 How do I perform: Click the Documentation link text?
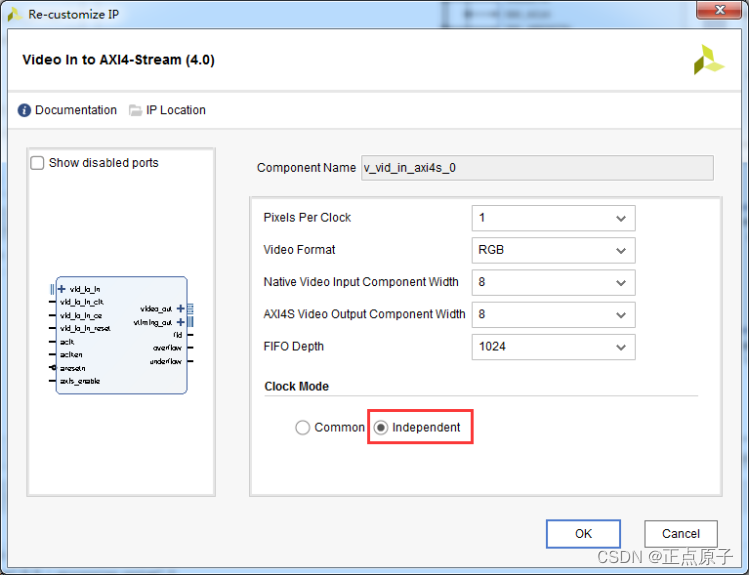coord(76,110)
